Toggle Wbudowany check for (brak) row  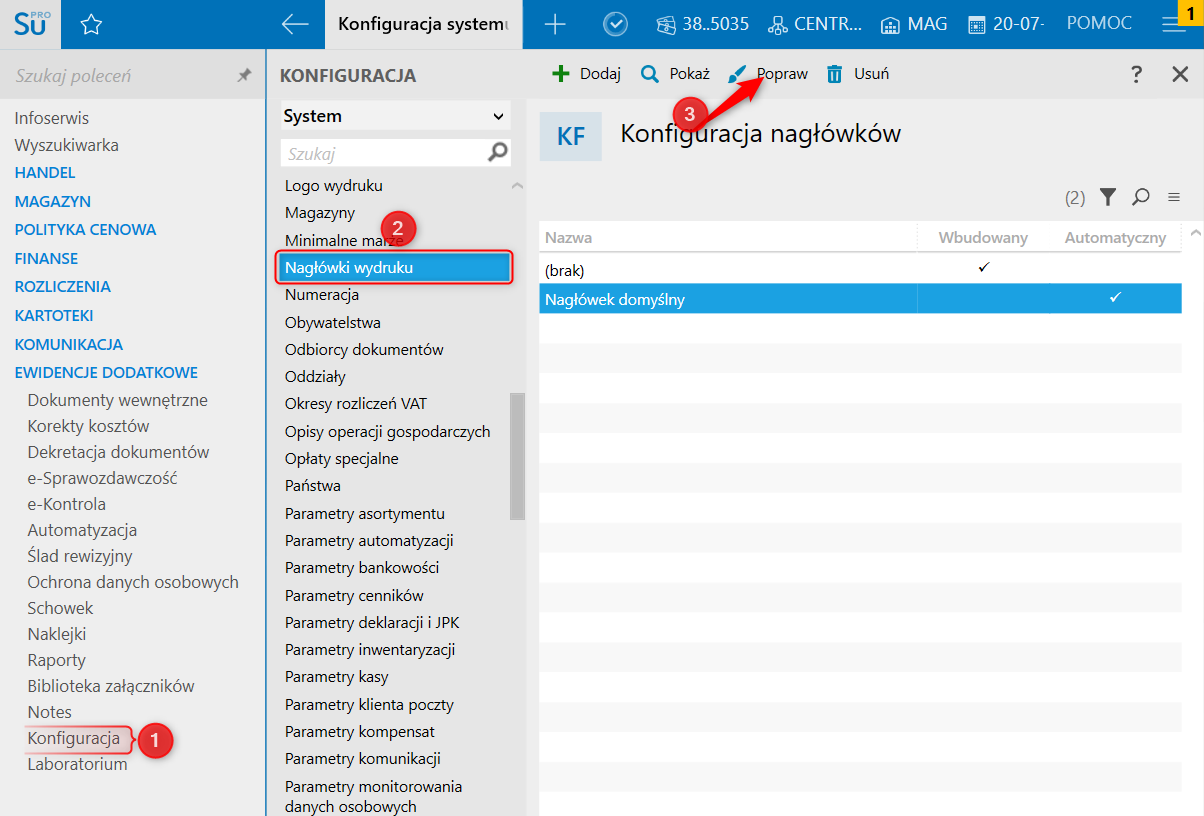coord(983,268)
